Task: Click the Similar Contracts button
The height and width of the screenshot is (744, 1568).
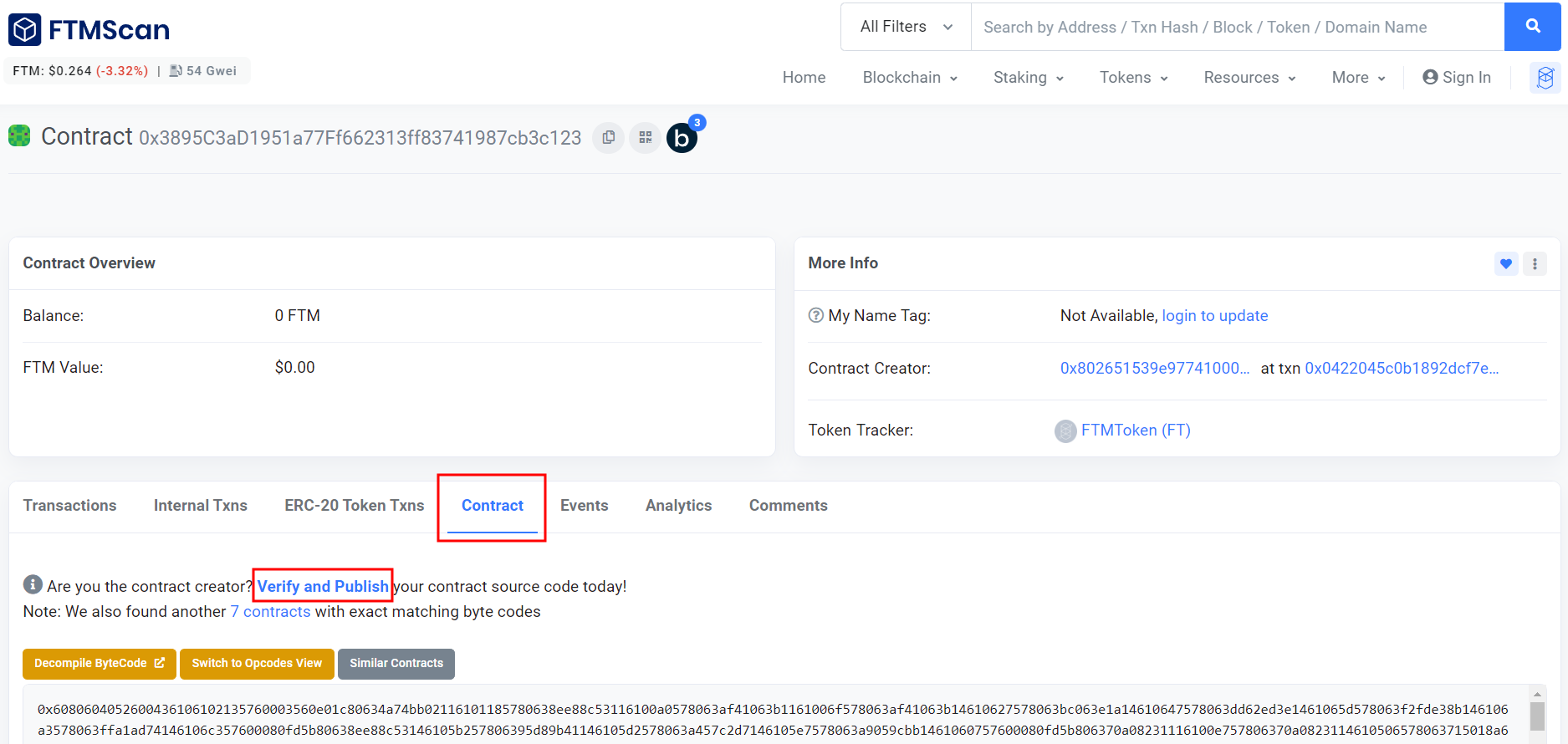Action: (396, 664)
